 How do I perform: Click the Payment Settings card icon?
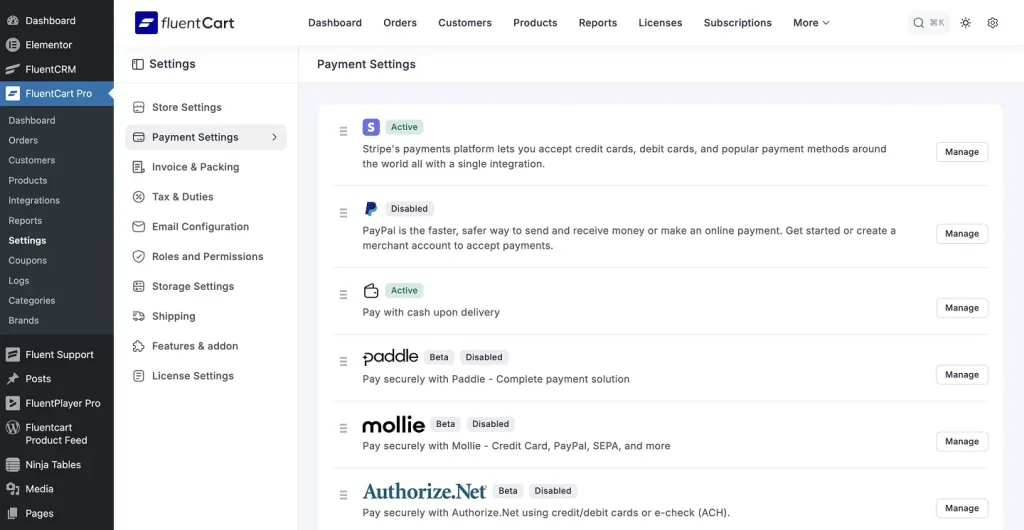[138, 137]
